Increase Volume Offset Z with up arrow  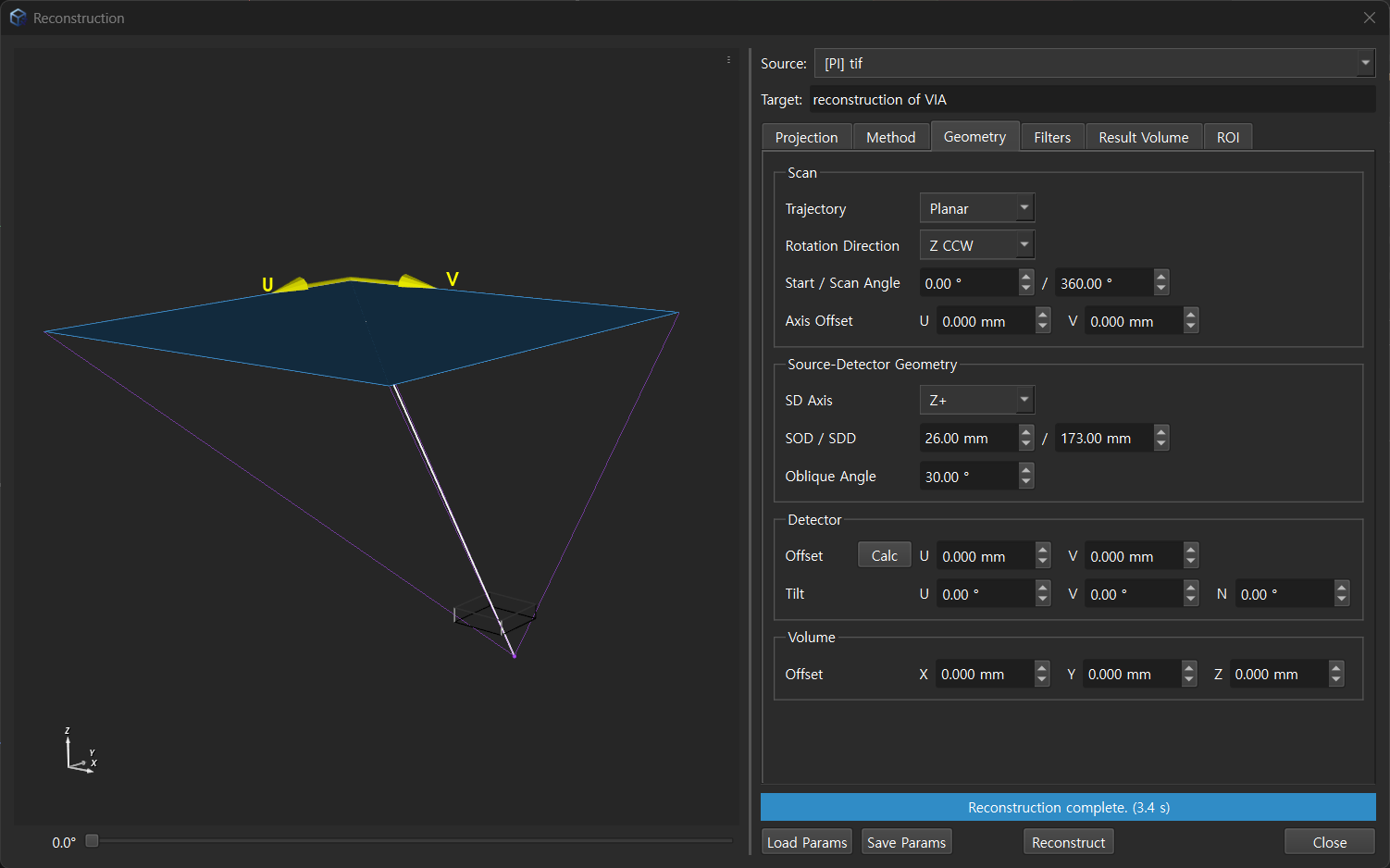[1336, 668]
